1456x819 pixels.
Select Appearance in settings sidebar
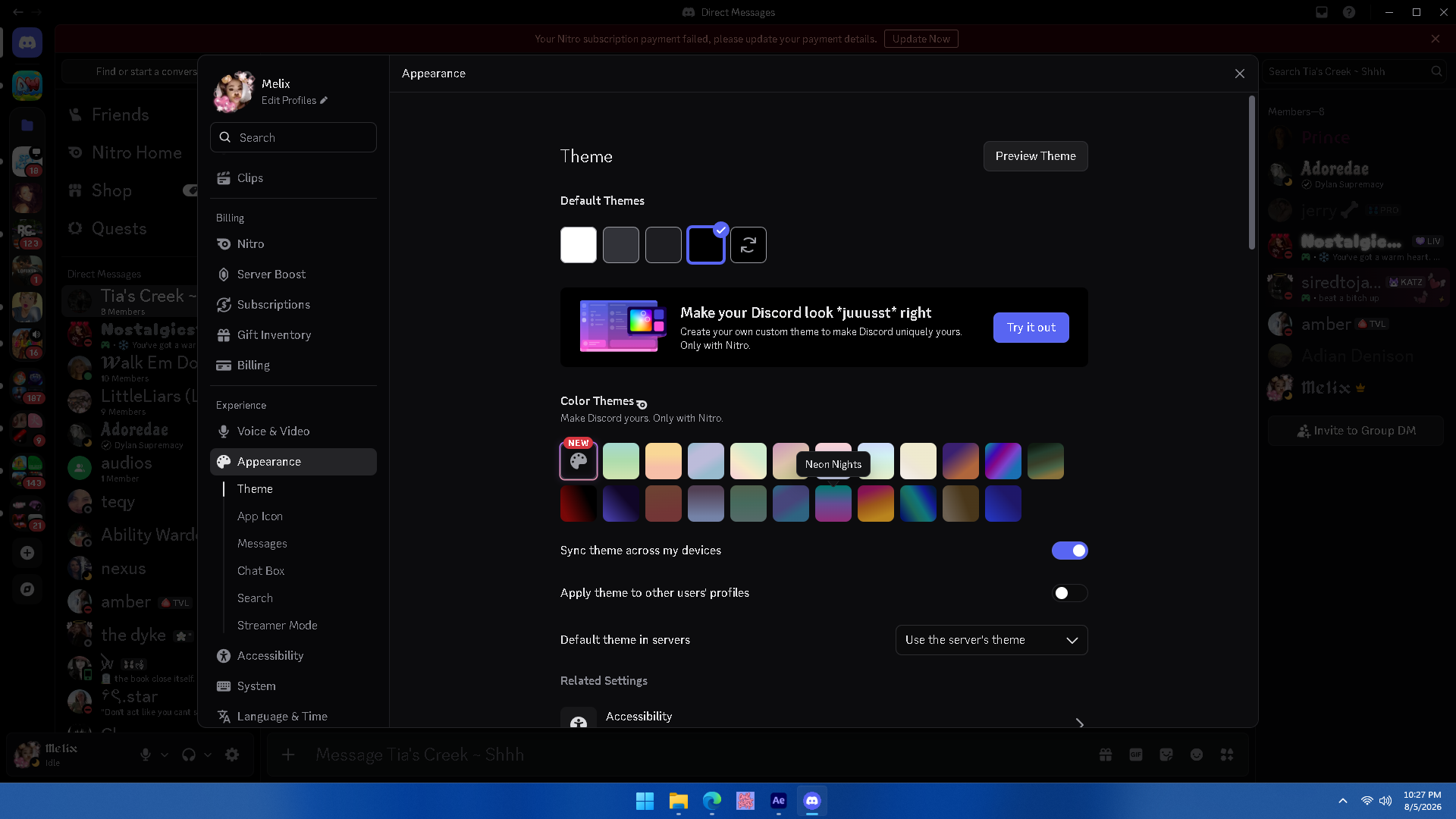click(293, 462)
